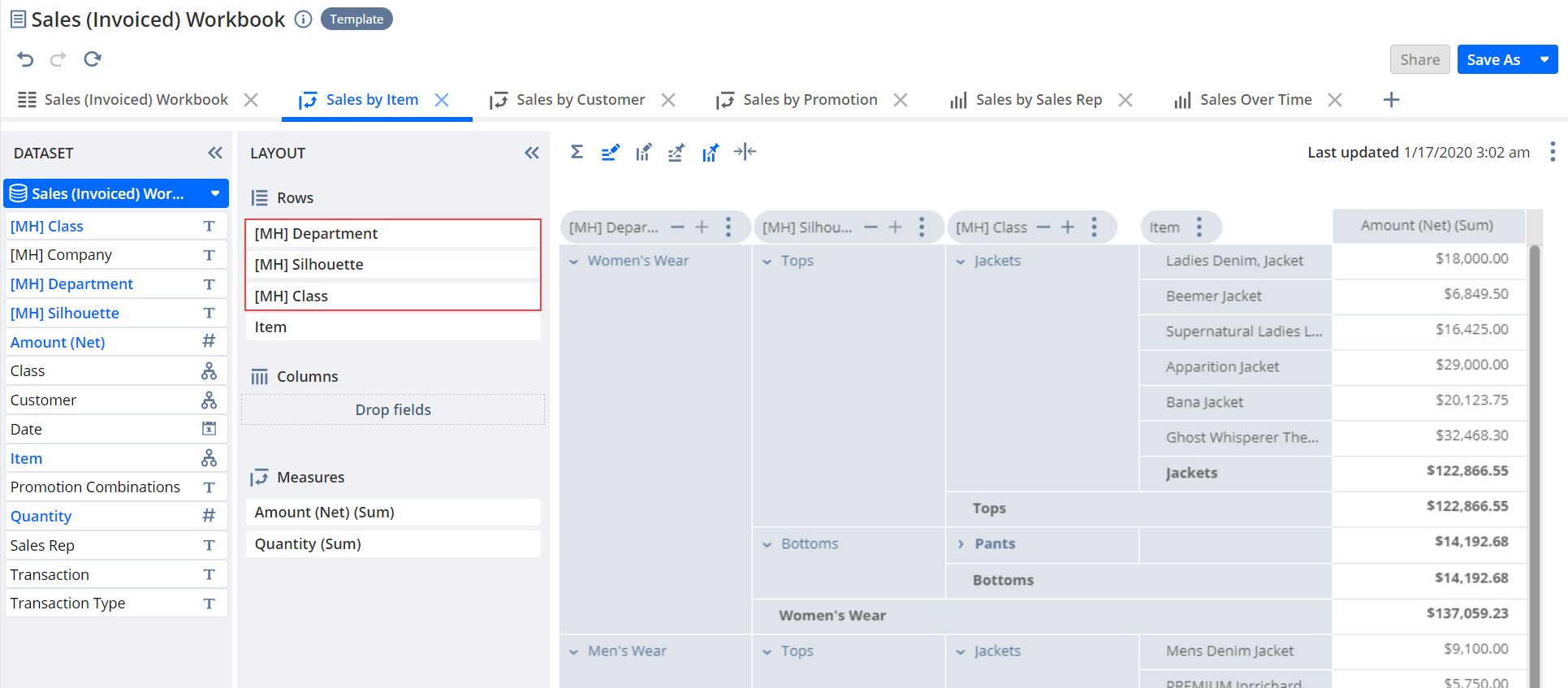
Task: Close the Sales by Item tab
Action: point(442,100)
